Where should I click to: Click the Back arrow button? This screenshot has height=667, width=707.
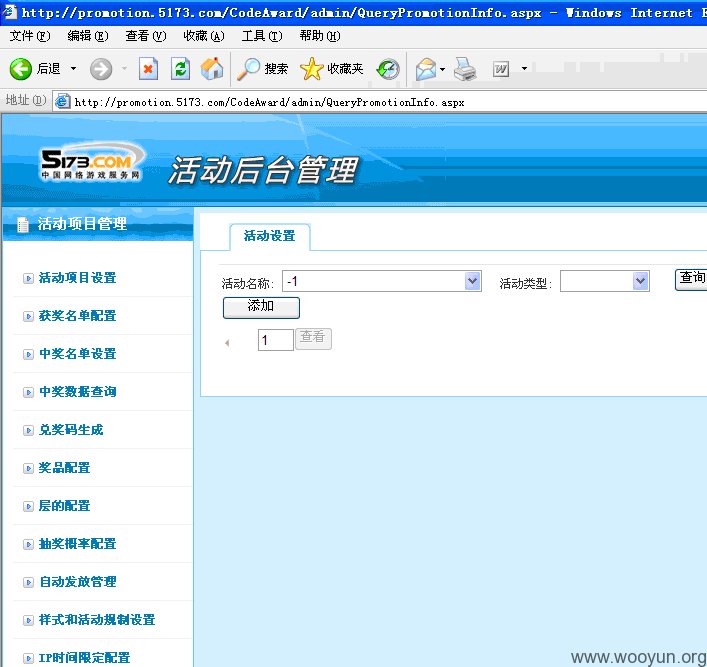click(x=21, y=69)
